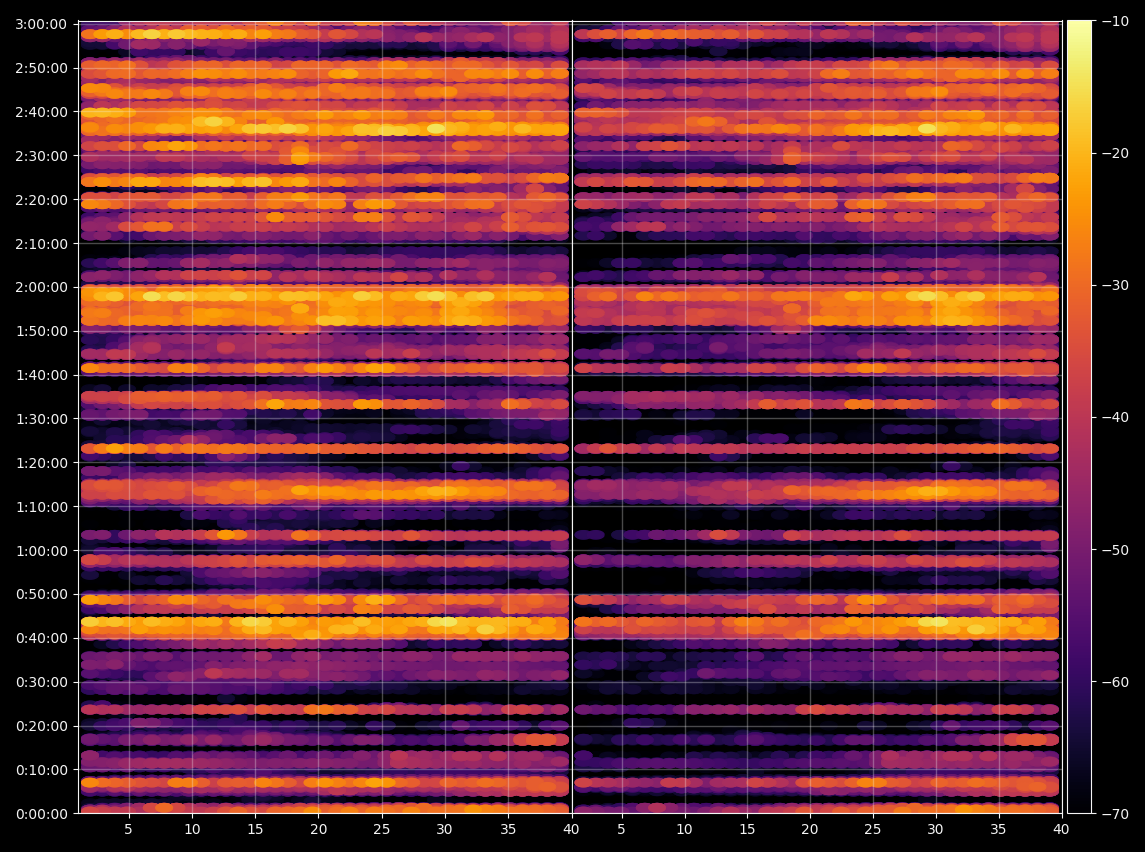1145x852 pixels.
Task: Click x-axis tick 35 of the right heatmap
Action: tap(998, 829)
